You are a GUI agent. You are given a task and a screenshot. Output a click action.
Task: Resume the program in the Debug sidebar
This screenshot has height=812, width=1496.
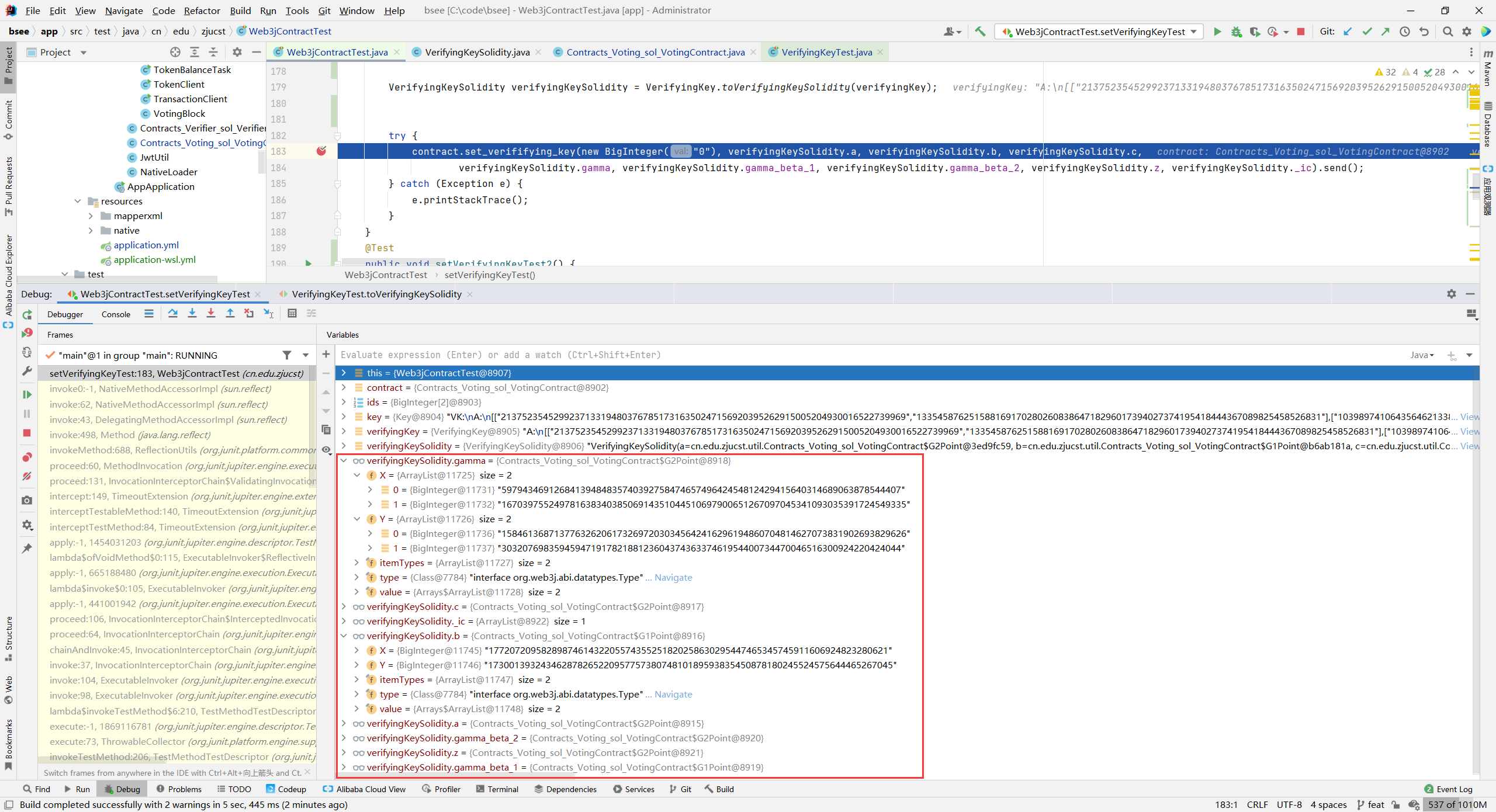point(27,394)
